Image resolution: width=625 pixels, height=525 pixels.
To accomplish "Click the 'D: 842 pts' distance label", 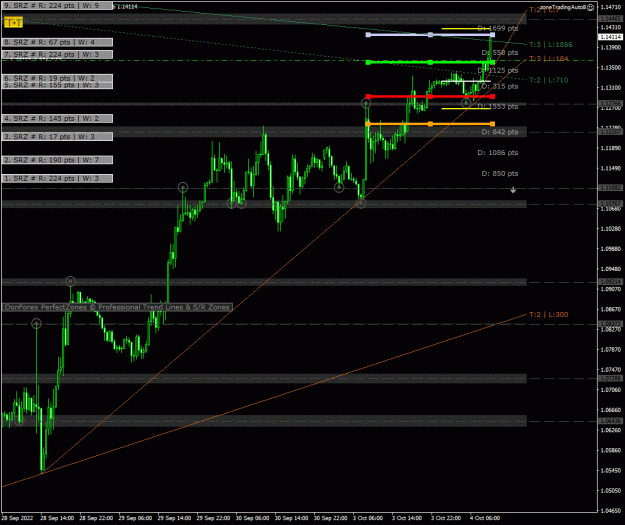I will click(500, 132).
